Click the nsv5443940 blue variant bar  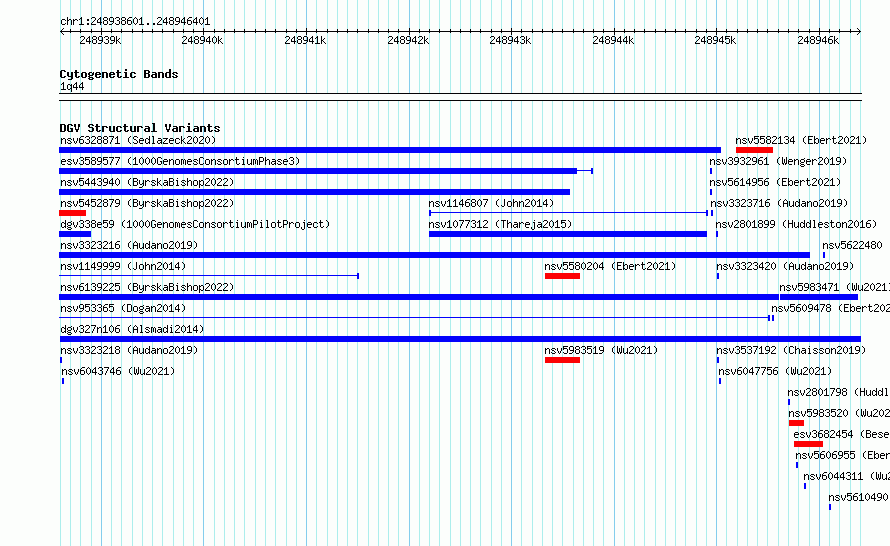[314, 192]
